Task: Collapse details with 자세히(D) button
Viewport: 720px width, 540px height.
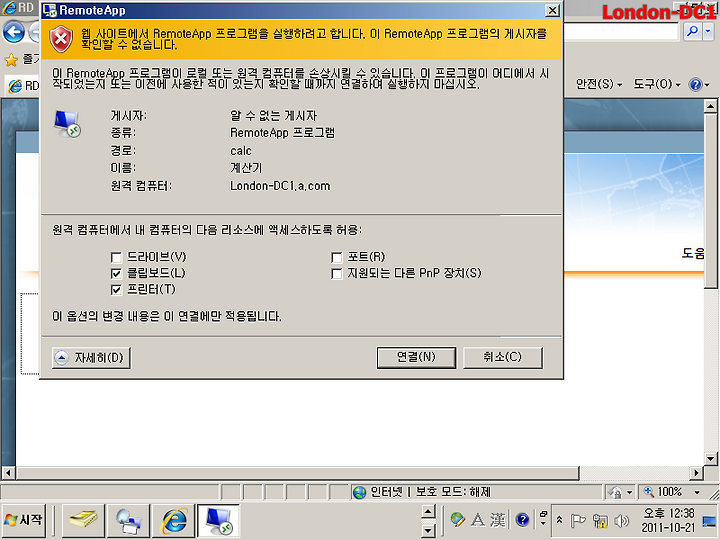Action: click(91, 358)
